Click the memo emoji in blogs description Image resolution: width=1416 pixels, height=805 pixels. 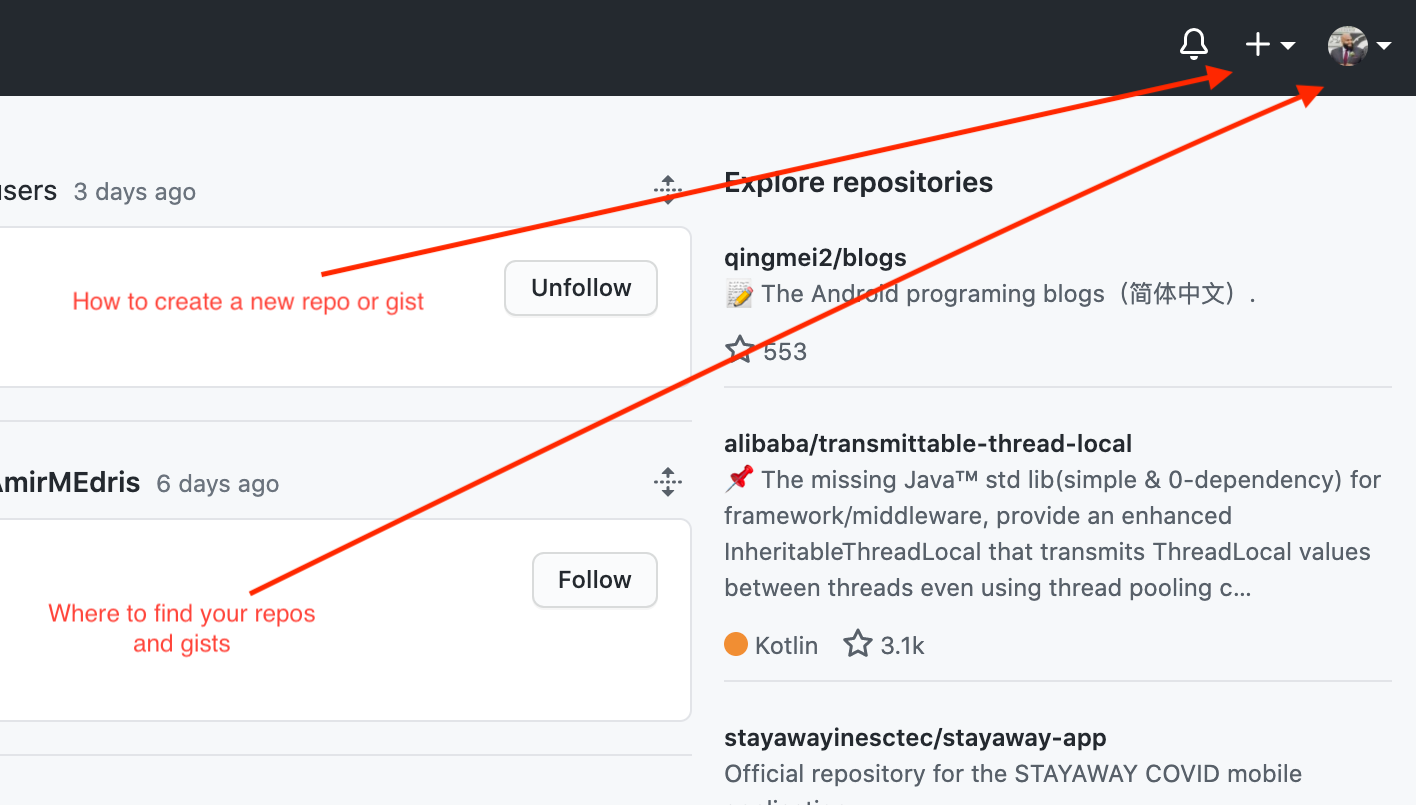click(738, 294)
